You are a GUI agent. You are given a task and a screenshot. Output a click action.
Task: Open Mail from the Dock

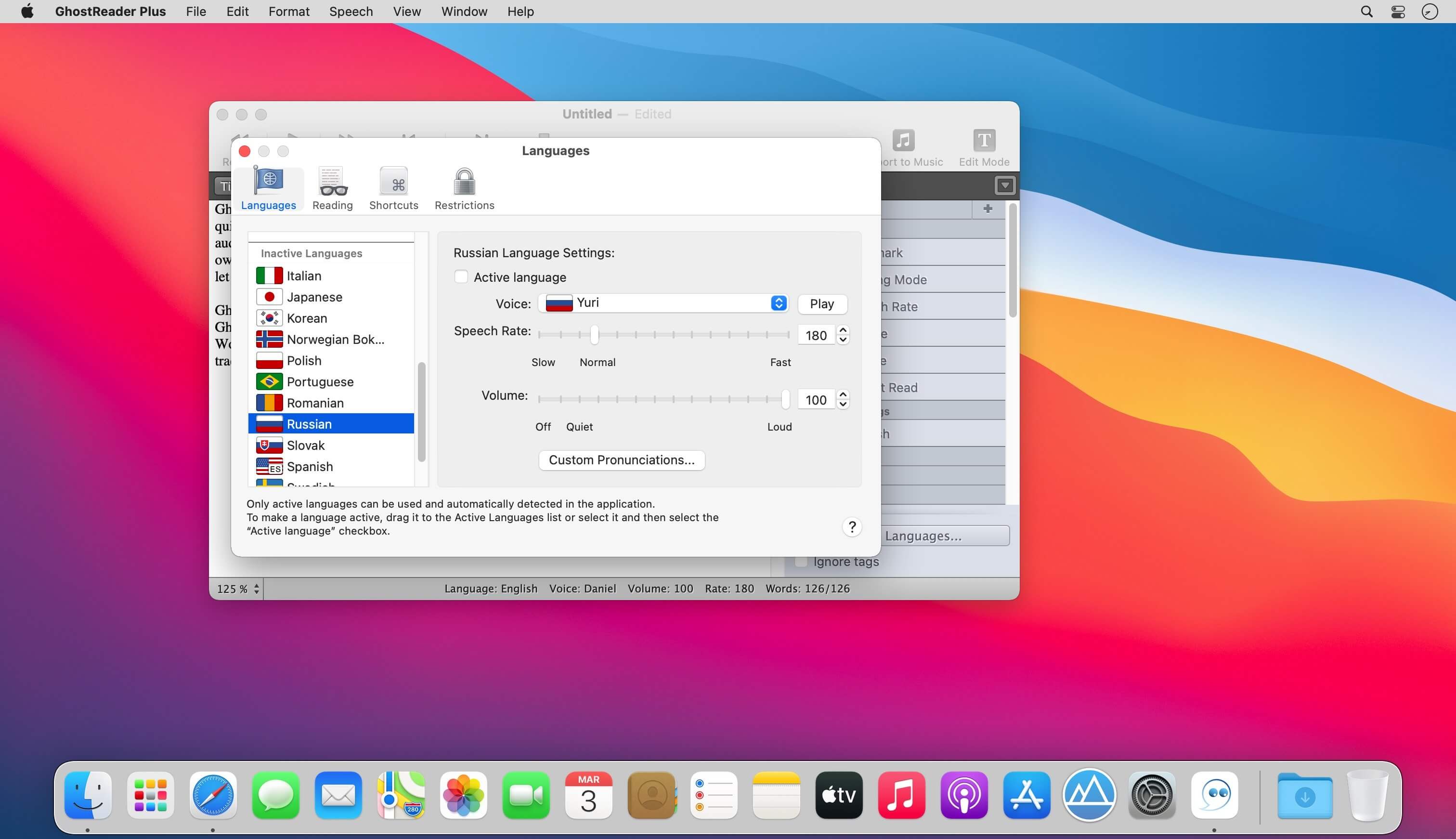click(x=338, y=795)
